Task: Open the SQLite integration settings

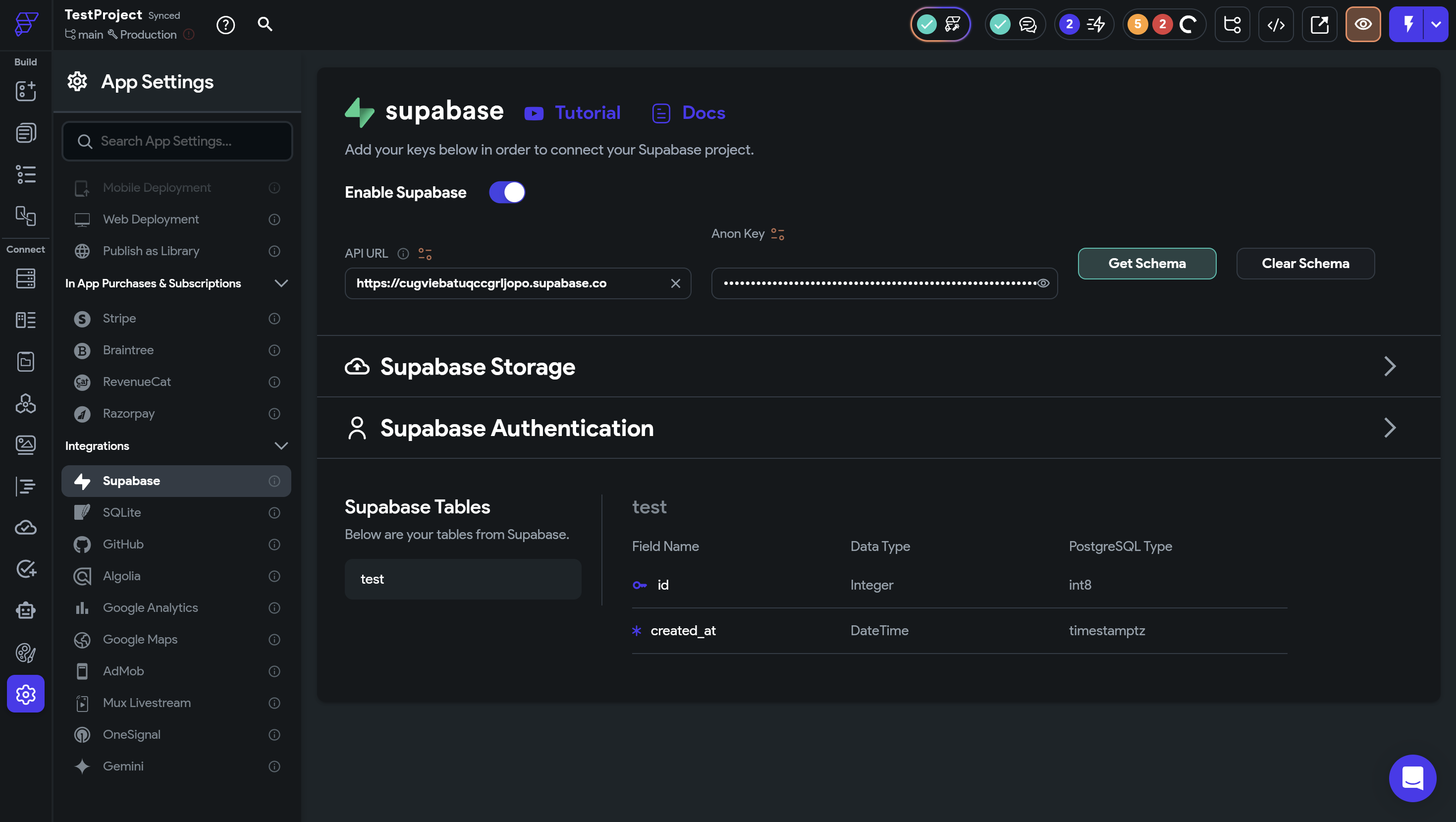Action: (121, 513)
